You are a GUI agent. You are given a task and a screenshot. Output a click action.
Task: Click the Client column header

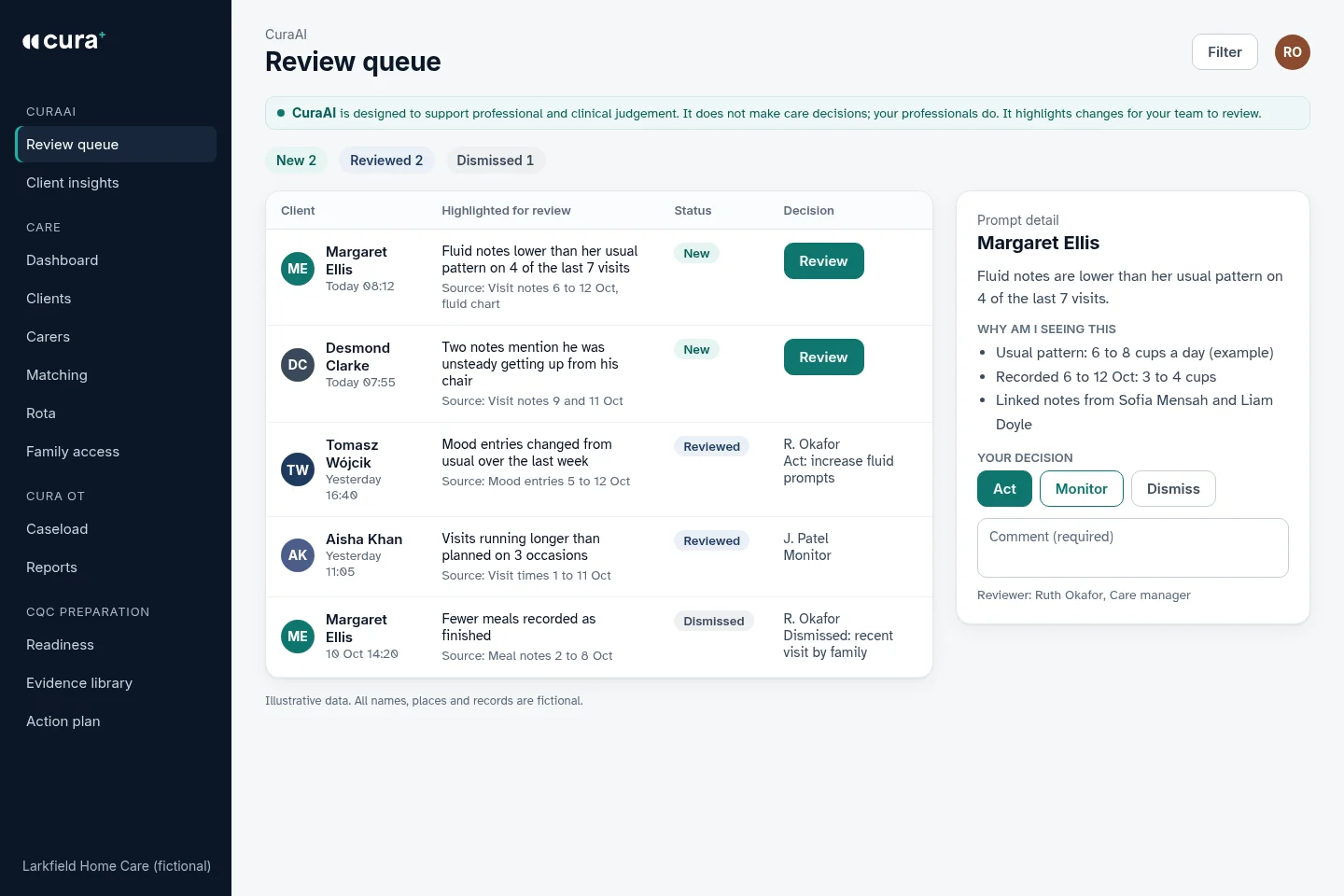coord(298,211)
